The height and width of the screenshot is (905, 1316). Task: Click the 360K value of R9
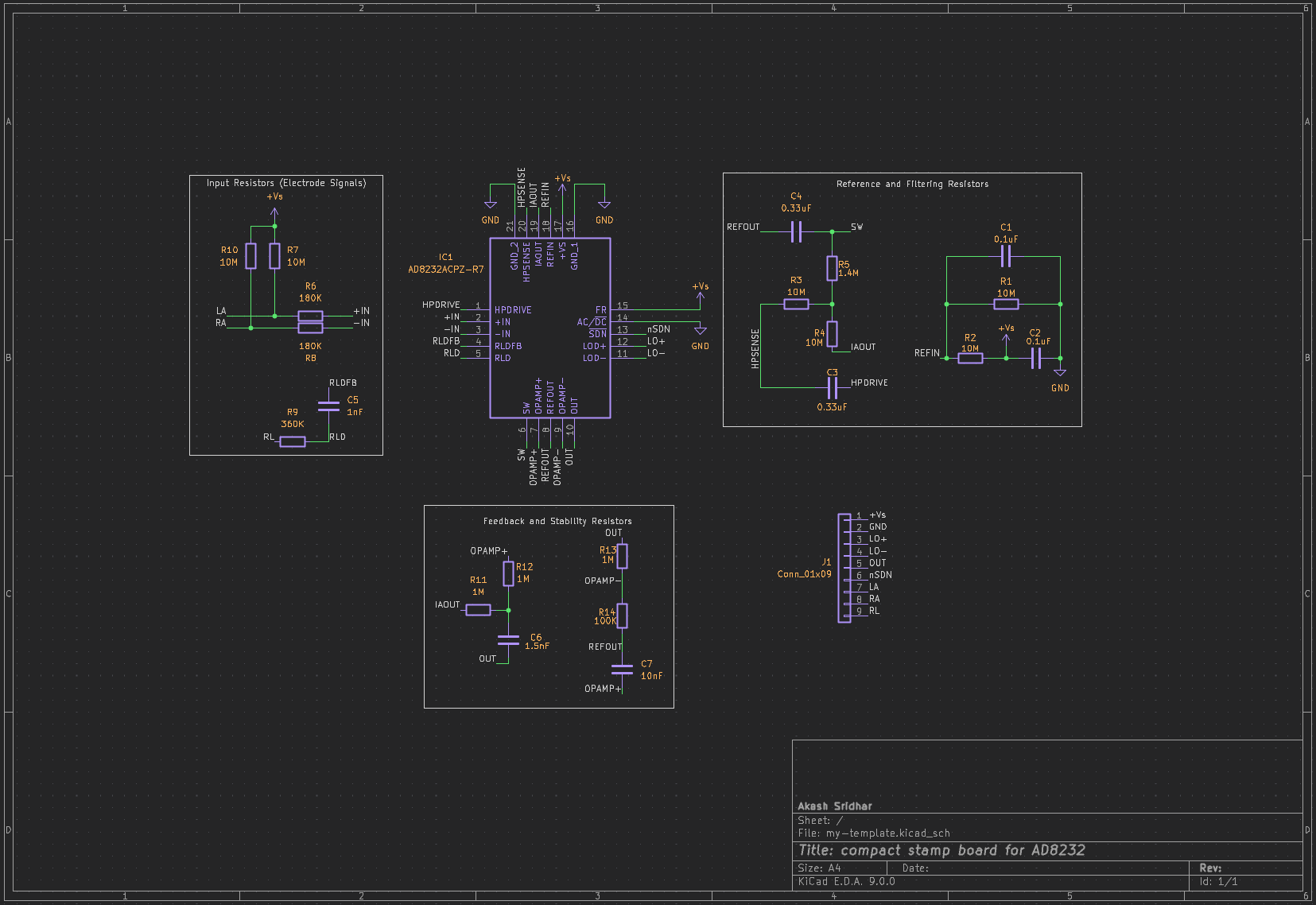(293, 424)
